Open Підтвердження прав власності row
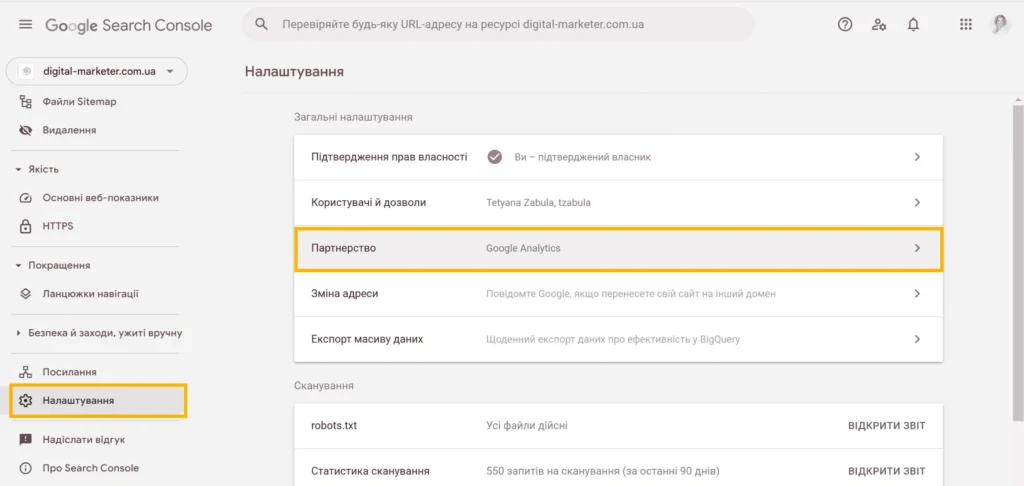This screenshot has width=1024, height=486. pos(618,157)
